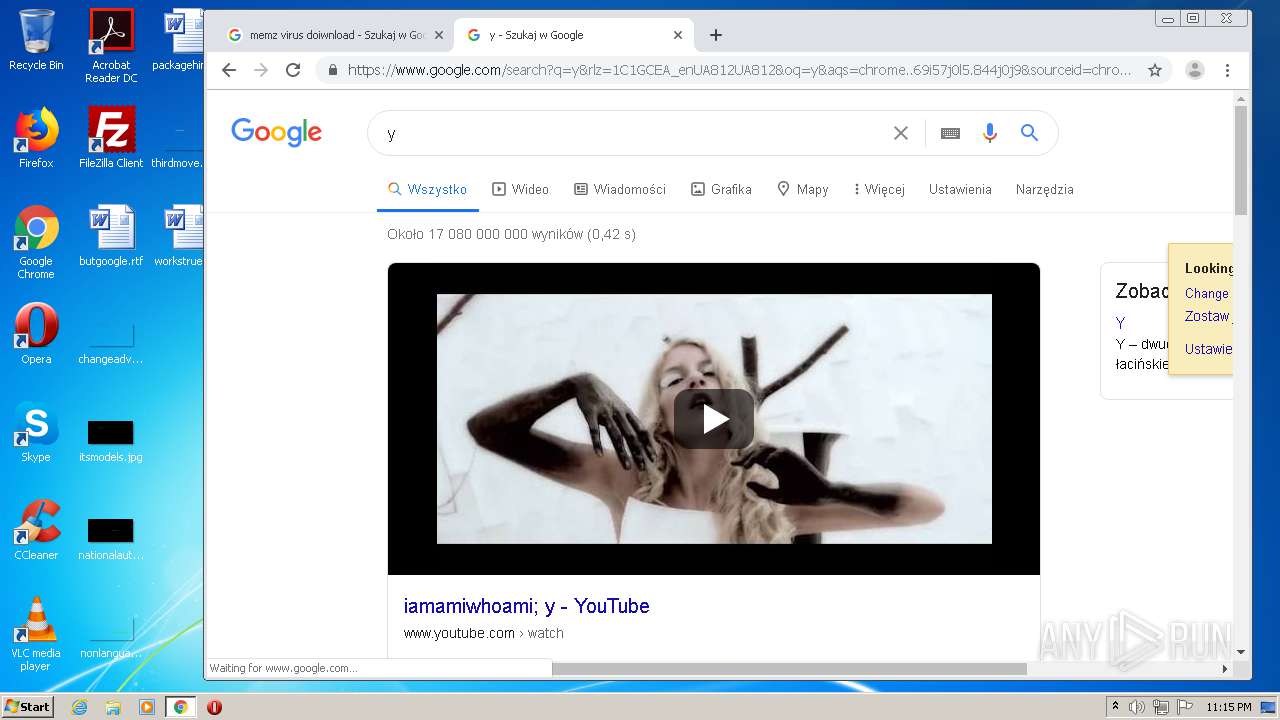1280x720 pixels.
Task: Click 'Ustawie' link in yellow notice
Action: click(1208, 349)
